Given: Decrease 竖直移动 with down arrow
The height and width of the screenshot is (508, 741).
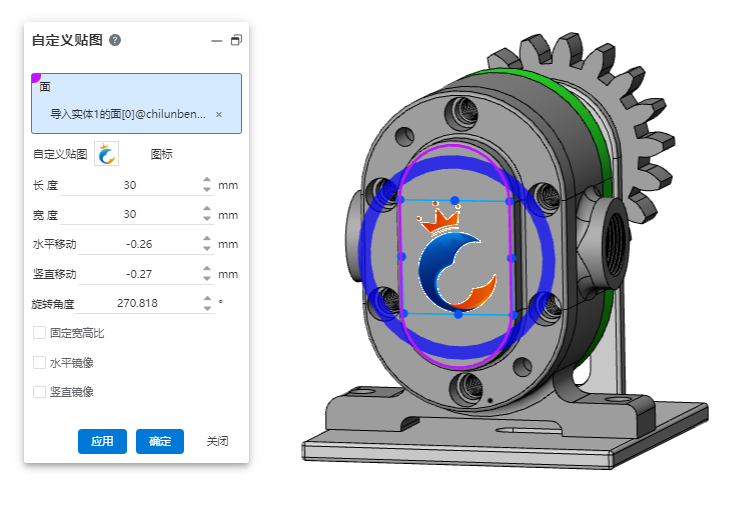Looking at the screenshot, I should [207, 278].
